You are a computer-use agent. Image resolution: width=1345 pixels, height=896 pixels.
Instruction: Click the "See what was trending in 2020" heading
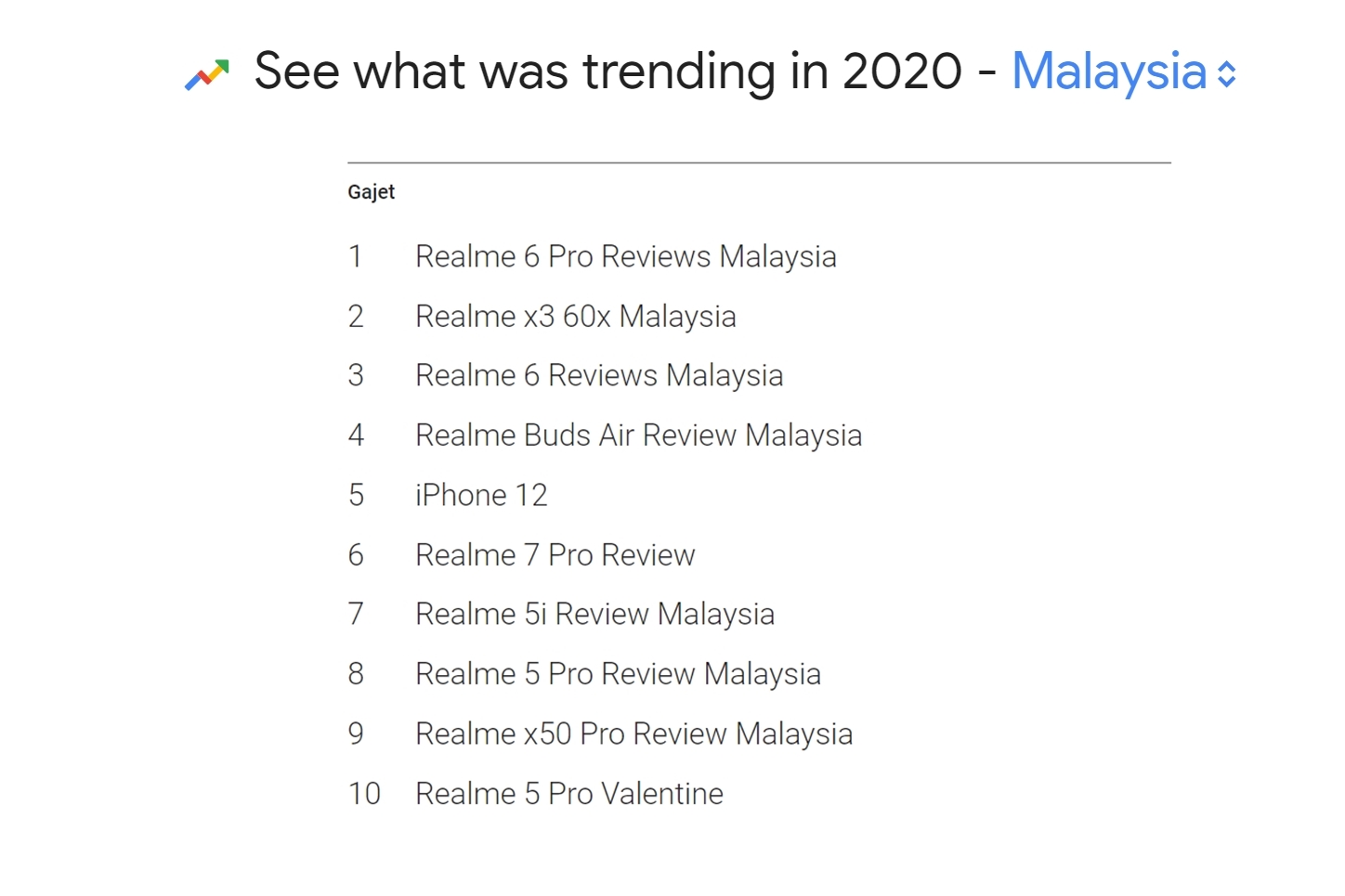[607, 71]
